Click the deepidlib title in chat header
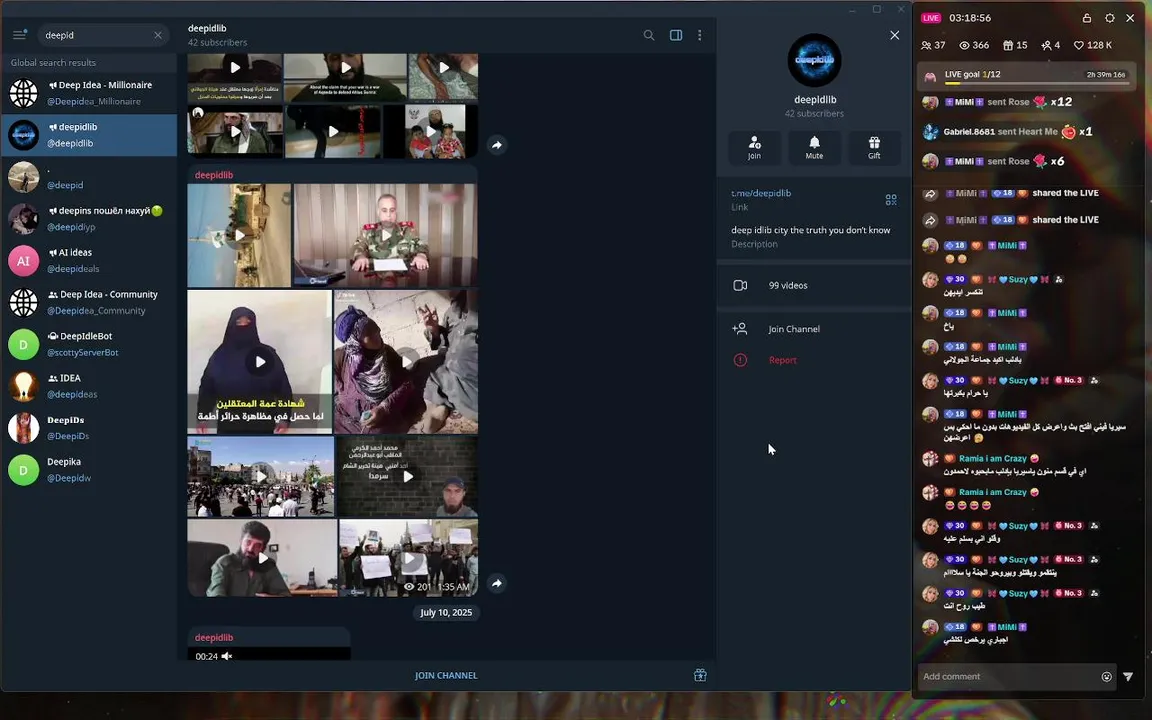Screen dimensions: 1152x720 [207, 29]
